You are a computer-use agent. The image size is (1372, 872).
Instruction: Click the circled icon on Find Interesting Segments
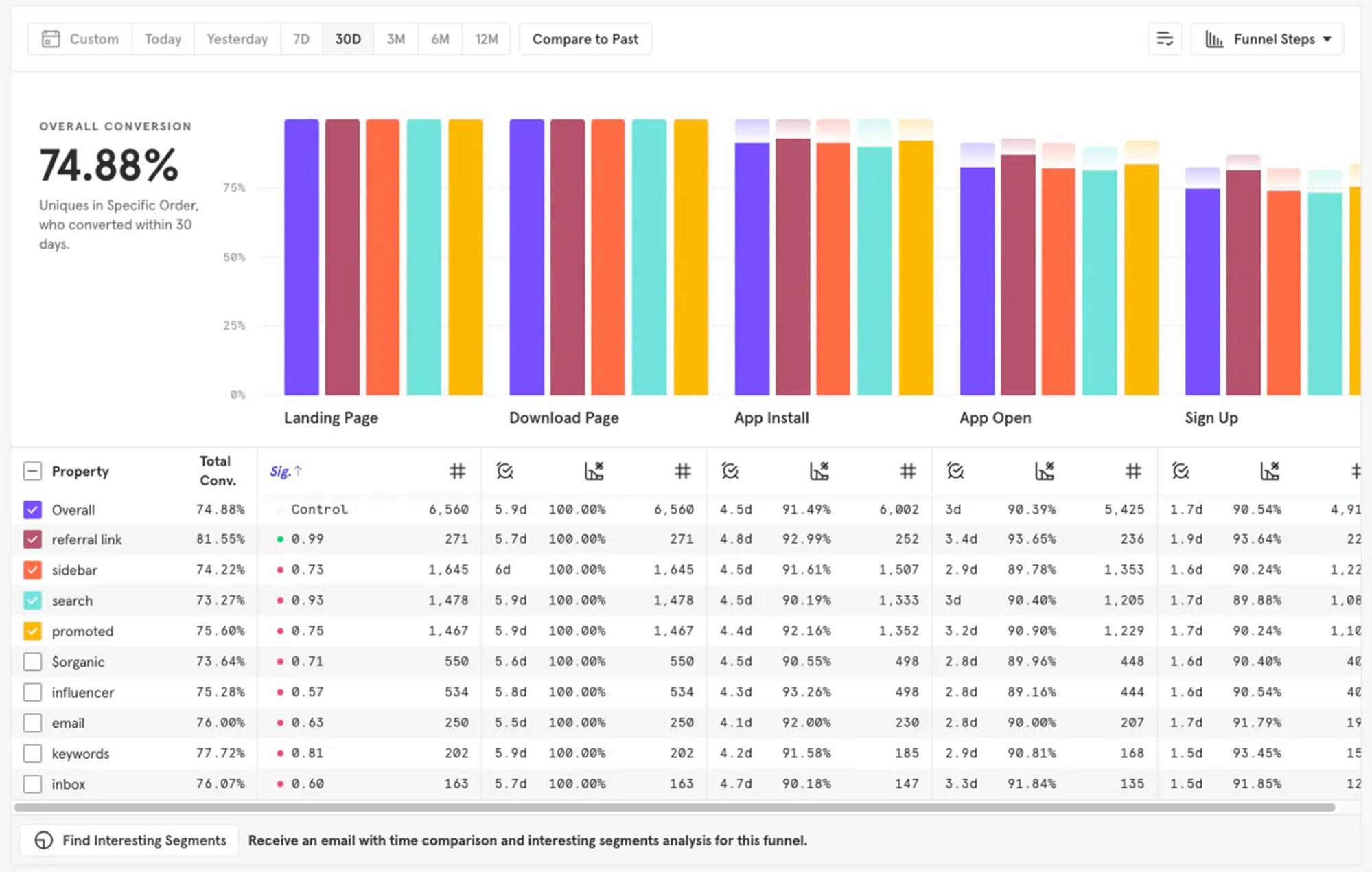43,840
